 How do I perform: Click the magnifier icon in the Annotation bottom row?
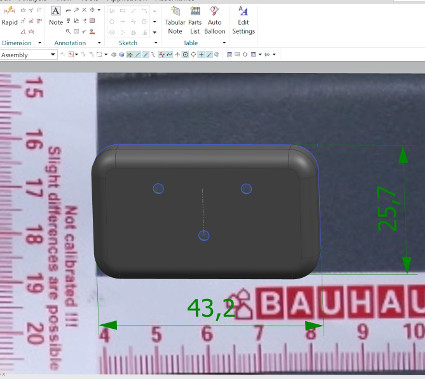click(68, 32)
